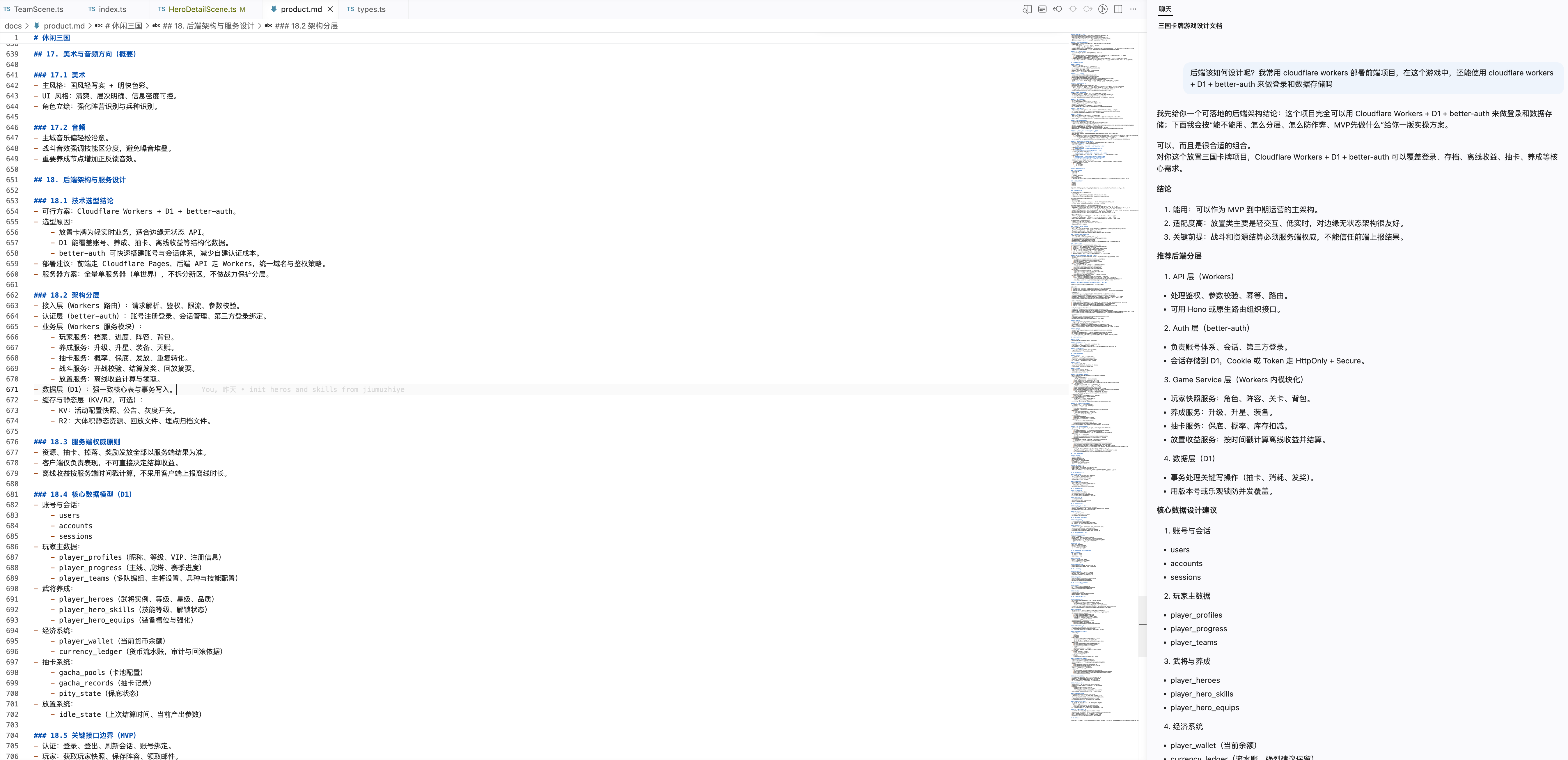The width and height of the screenshot is (1568, 760).
Task: Click line number 662 in the gutter
Action: pyautogui.click(x=12, y=295)
